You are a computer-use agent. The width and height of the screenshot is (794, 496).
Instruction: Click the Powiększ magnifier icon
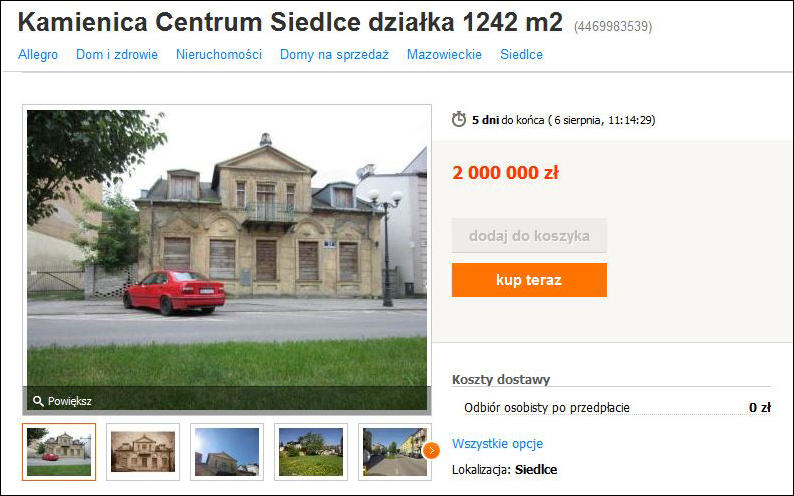tap(38, 401)
